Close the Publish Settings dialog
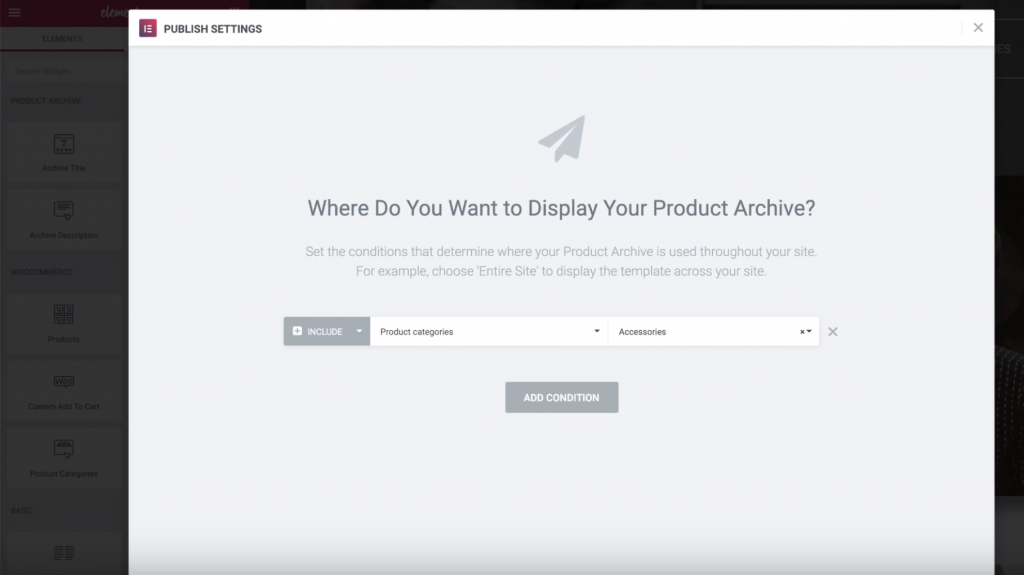The height and width of the screenshot is (575, 1024). pyautogui.click(x=978, y=28)
